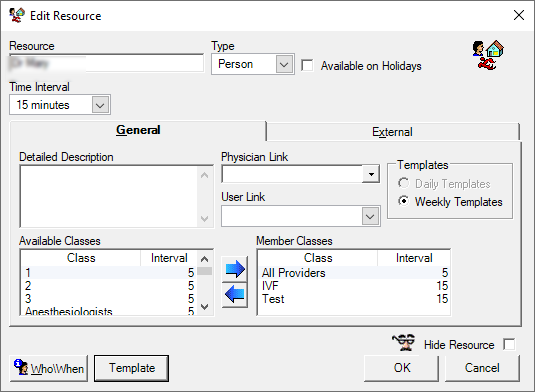Confirm changes with the OK button
The width and height of the screenshot is (535, 392).
pyautogui.click(x=402, y=368)
